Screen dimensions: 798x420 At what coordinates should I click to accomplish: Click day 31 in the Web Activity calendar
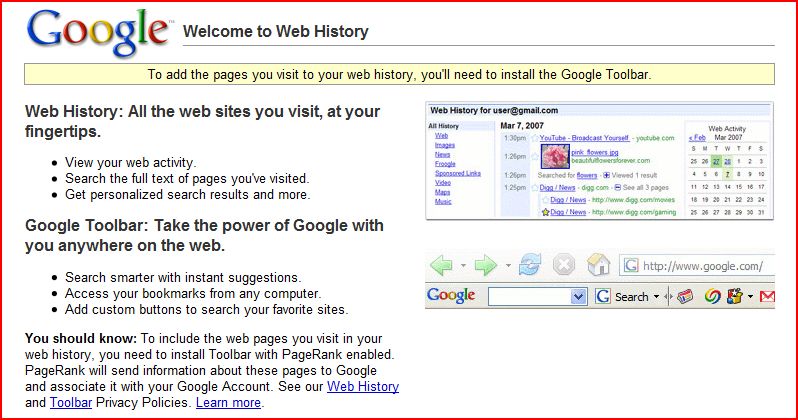pyautogui.click(x=761, y=212)
